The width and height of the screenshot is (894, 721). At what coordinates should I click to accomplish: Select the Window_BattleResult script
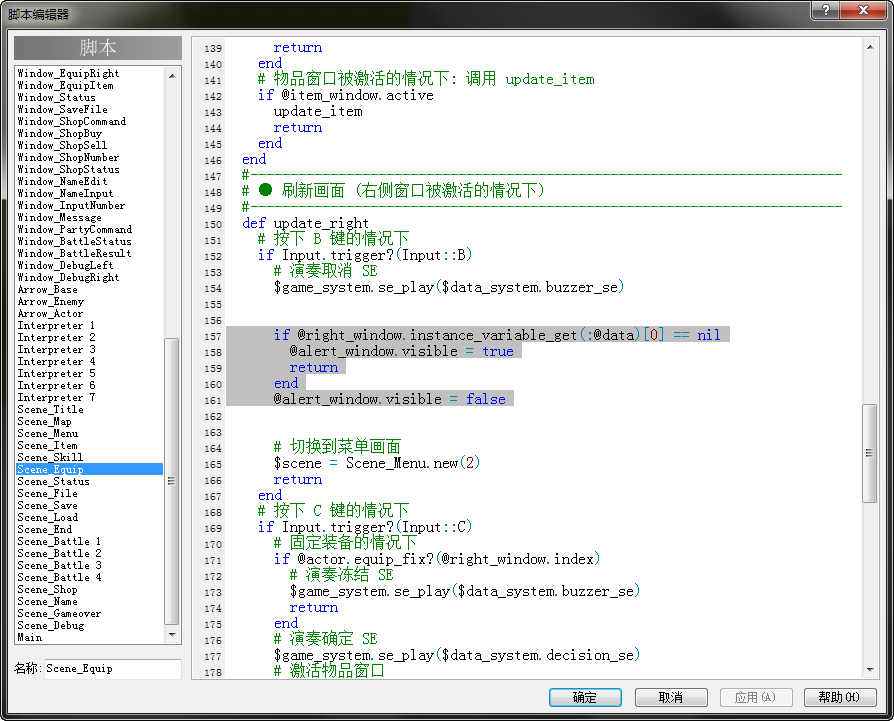point(74,253)
